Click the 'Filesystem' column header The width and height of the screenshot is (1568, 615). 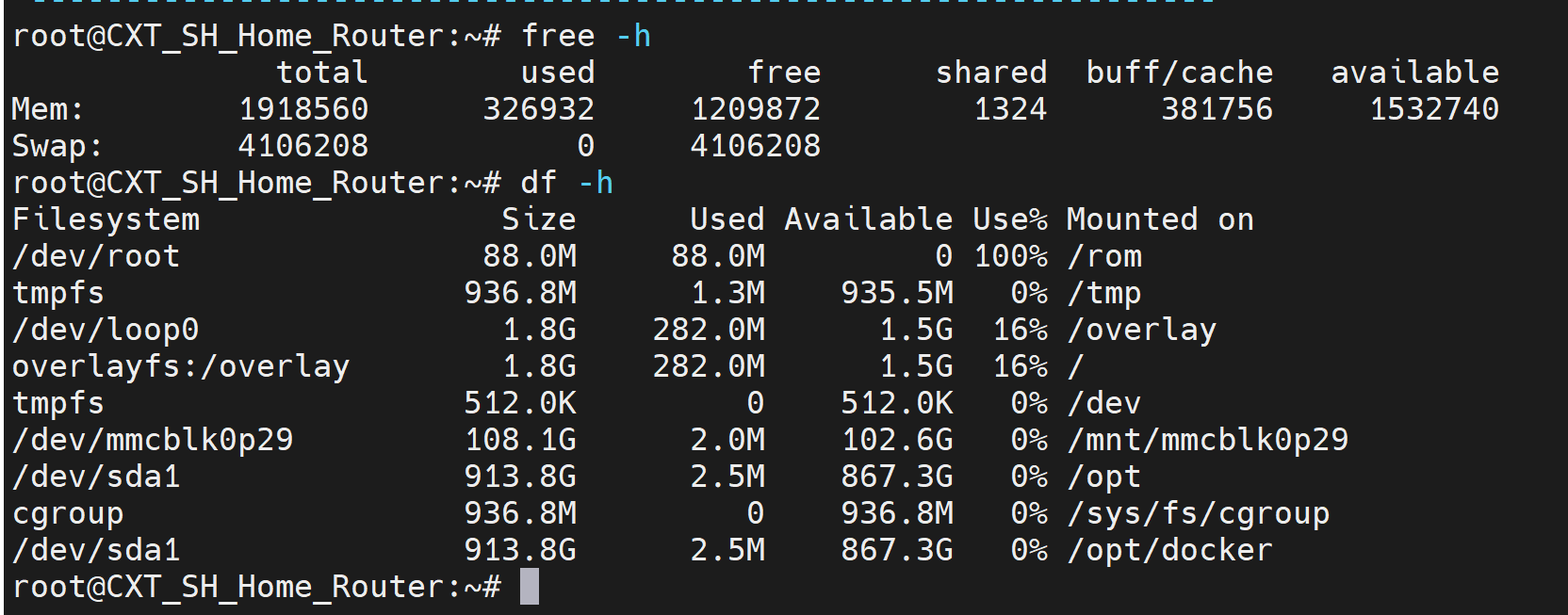(106, 219)
